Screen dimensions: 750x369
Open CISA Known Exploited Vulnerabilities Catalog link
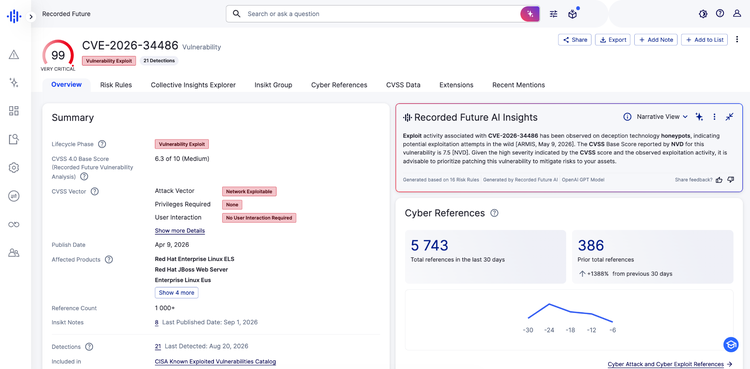click(x=215, y=361)
